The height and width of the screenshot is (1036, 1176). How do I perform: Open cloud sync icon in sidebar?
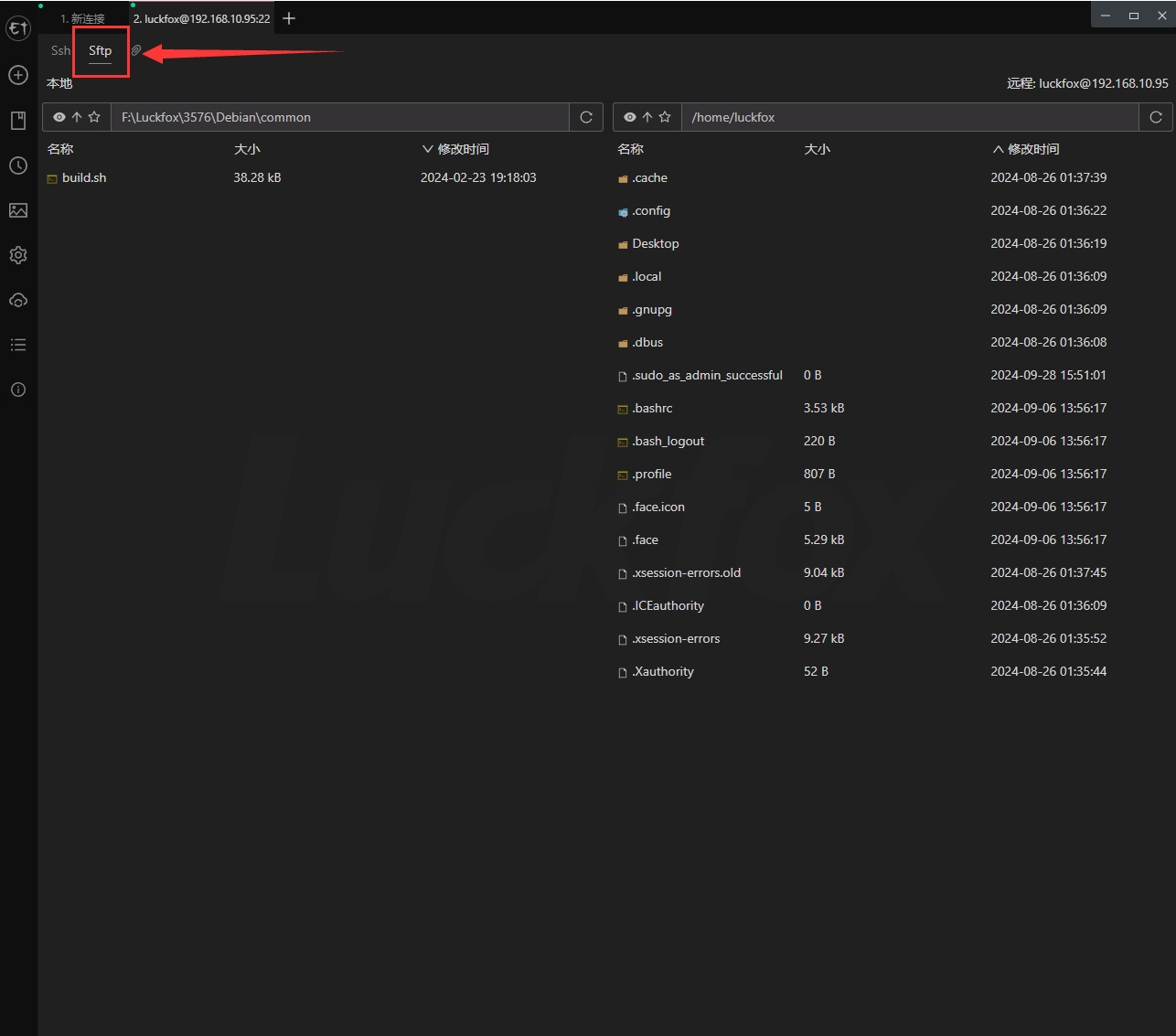[x=18, y=300]
